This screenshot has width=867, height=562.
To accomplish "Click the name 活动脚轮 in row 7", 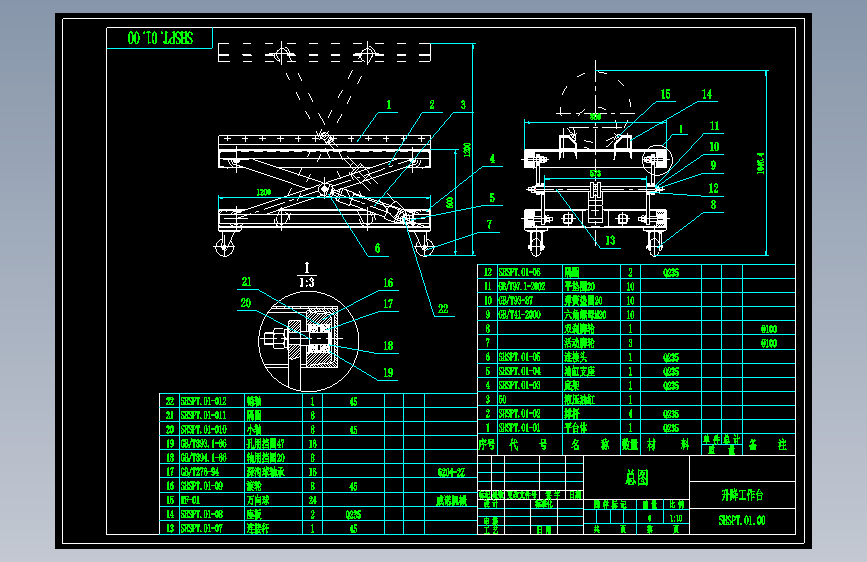I will pyautogui.click(x=579, y=343).
